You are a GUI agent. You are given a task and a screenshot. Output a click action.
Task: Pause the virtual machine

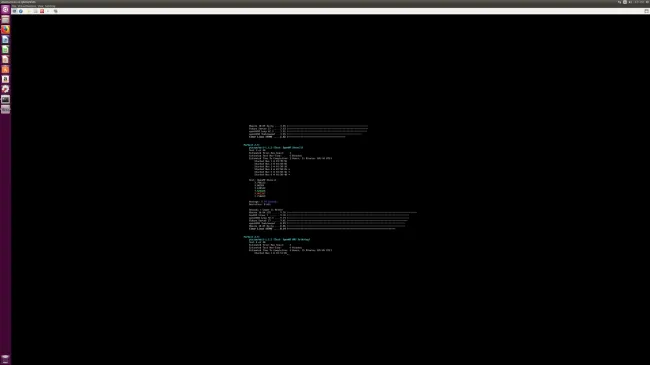pos(35,11)
